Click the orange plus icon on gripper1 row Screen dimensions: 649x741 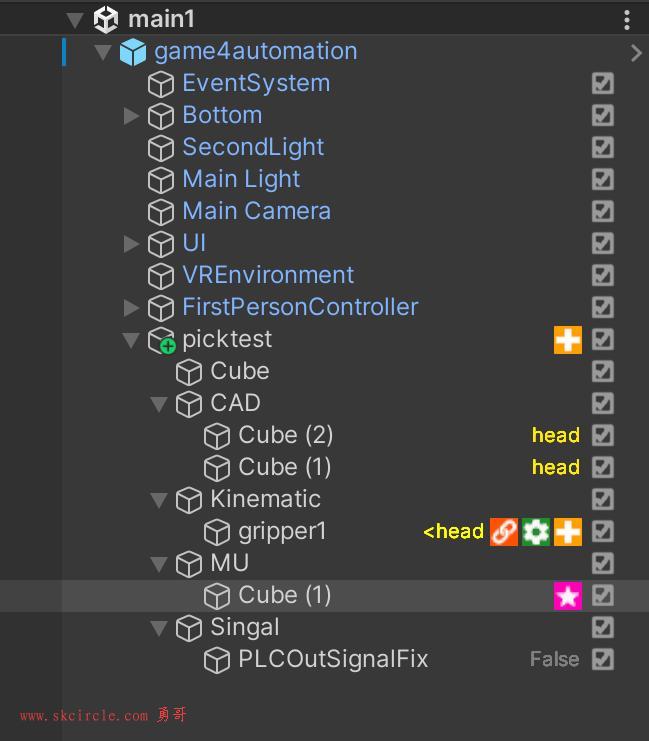coord(567,532)
